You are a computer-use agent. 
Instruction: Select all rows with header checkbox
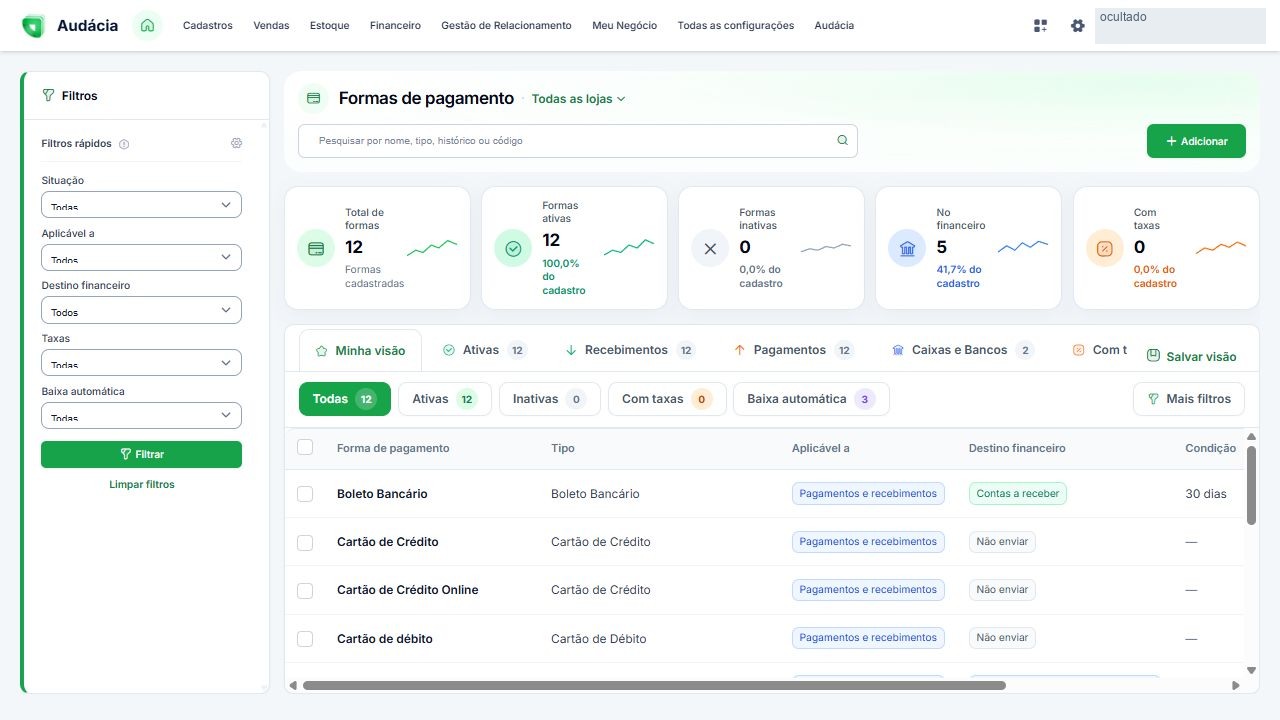click(305, 447)
